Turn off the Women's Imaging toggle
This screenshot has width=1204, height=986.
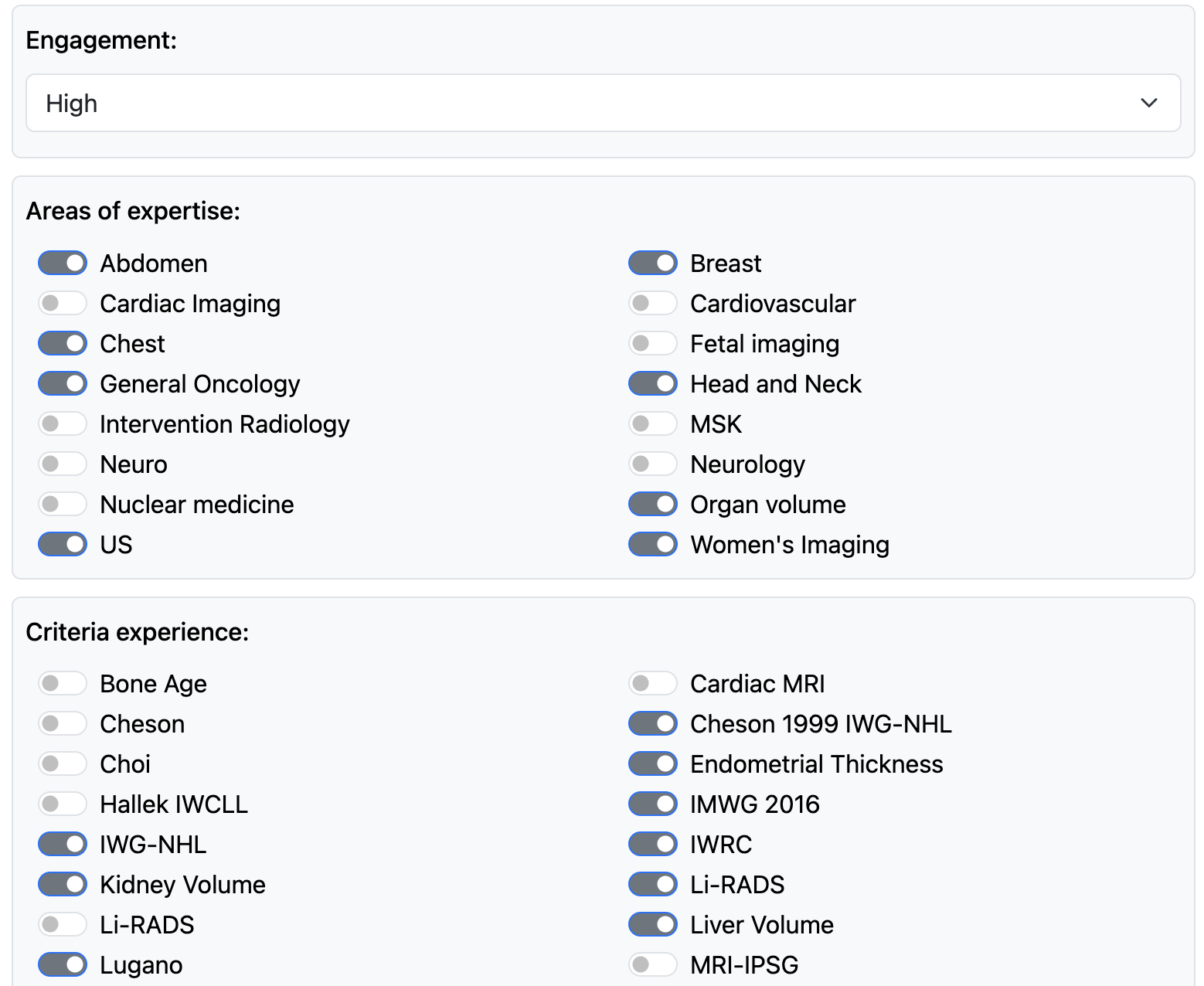tap(653, 544)
